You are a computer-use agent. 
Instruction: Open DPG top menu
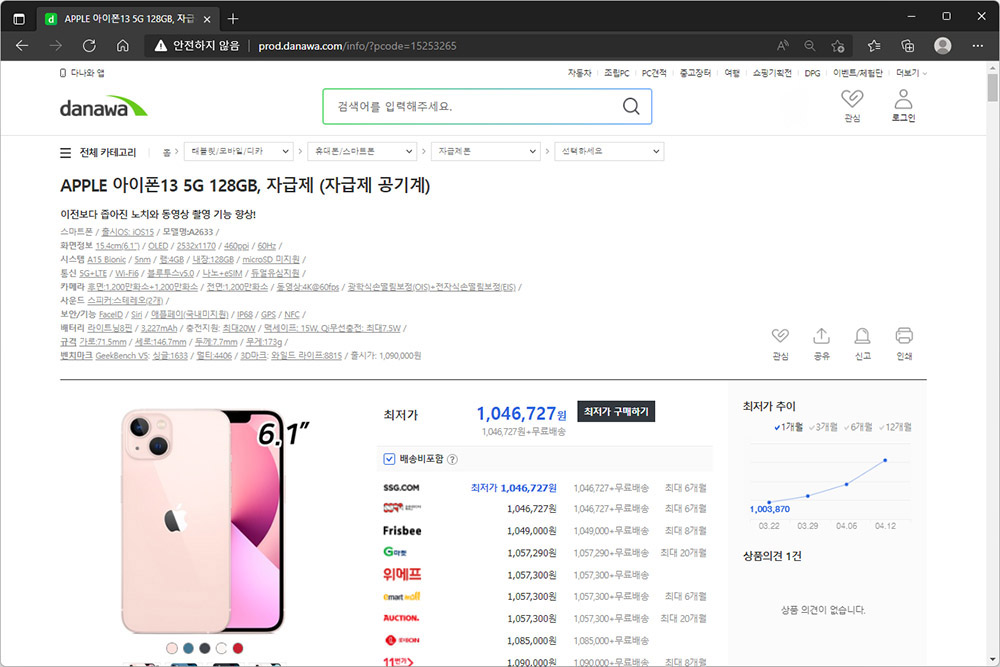tap(812, 73)
